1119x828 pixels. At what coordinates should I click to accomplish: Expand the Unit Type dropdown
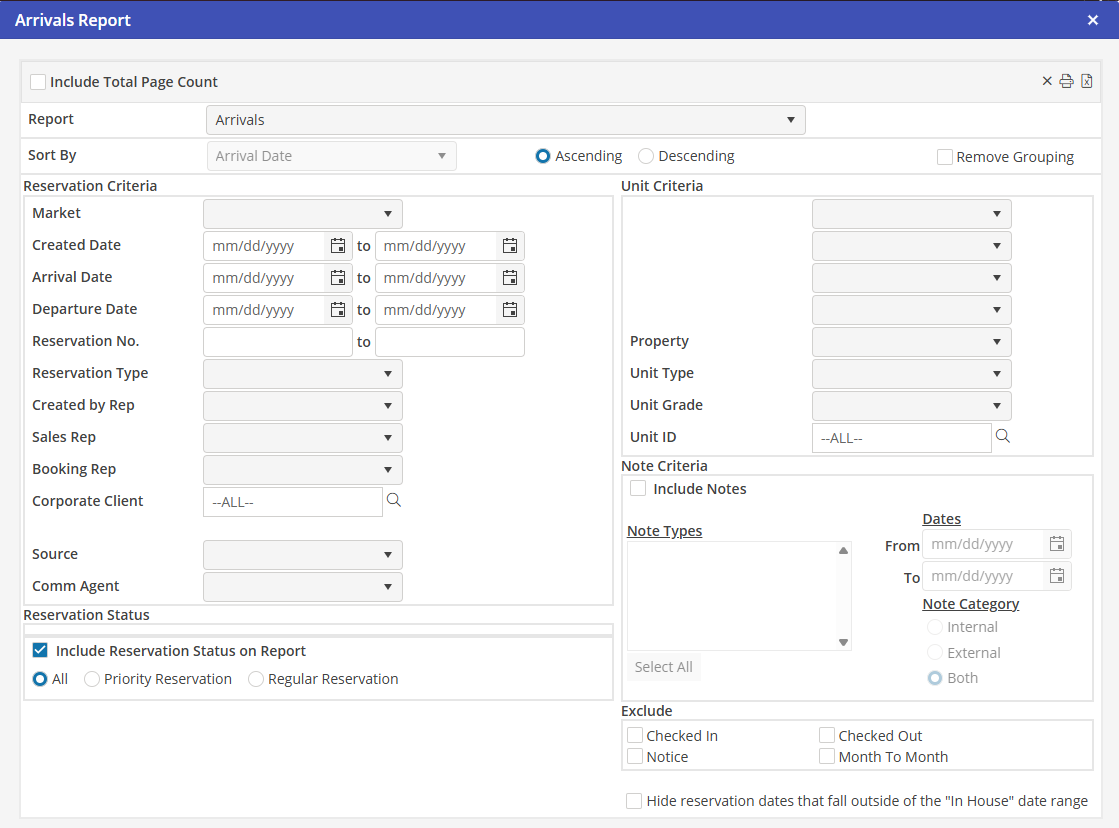pos(911,374)
